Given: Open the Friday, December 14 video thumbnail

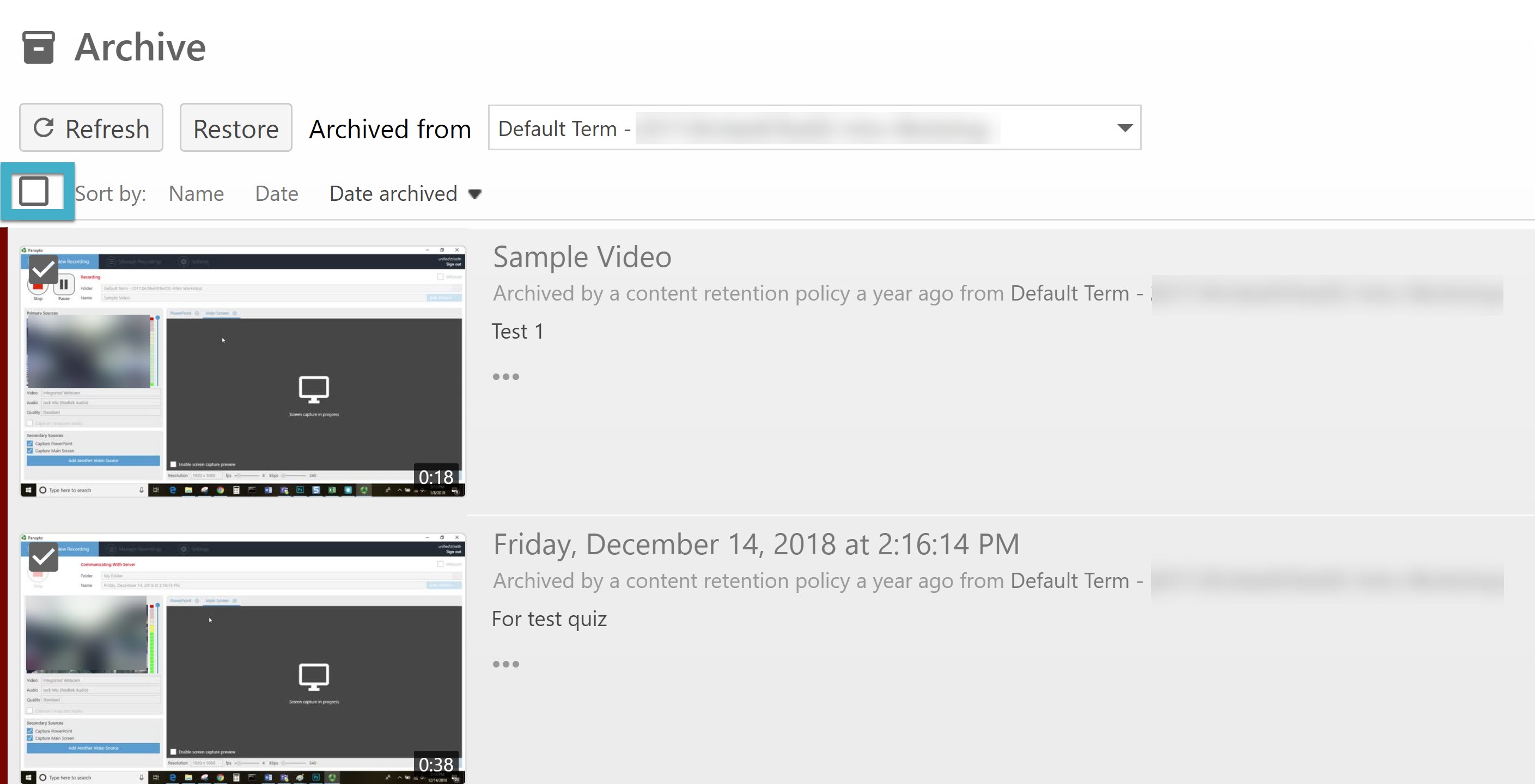Looking at the screenshot, I should (x=242, y=658).
